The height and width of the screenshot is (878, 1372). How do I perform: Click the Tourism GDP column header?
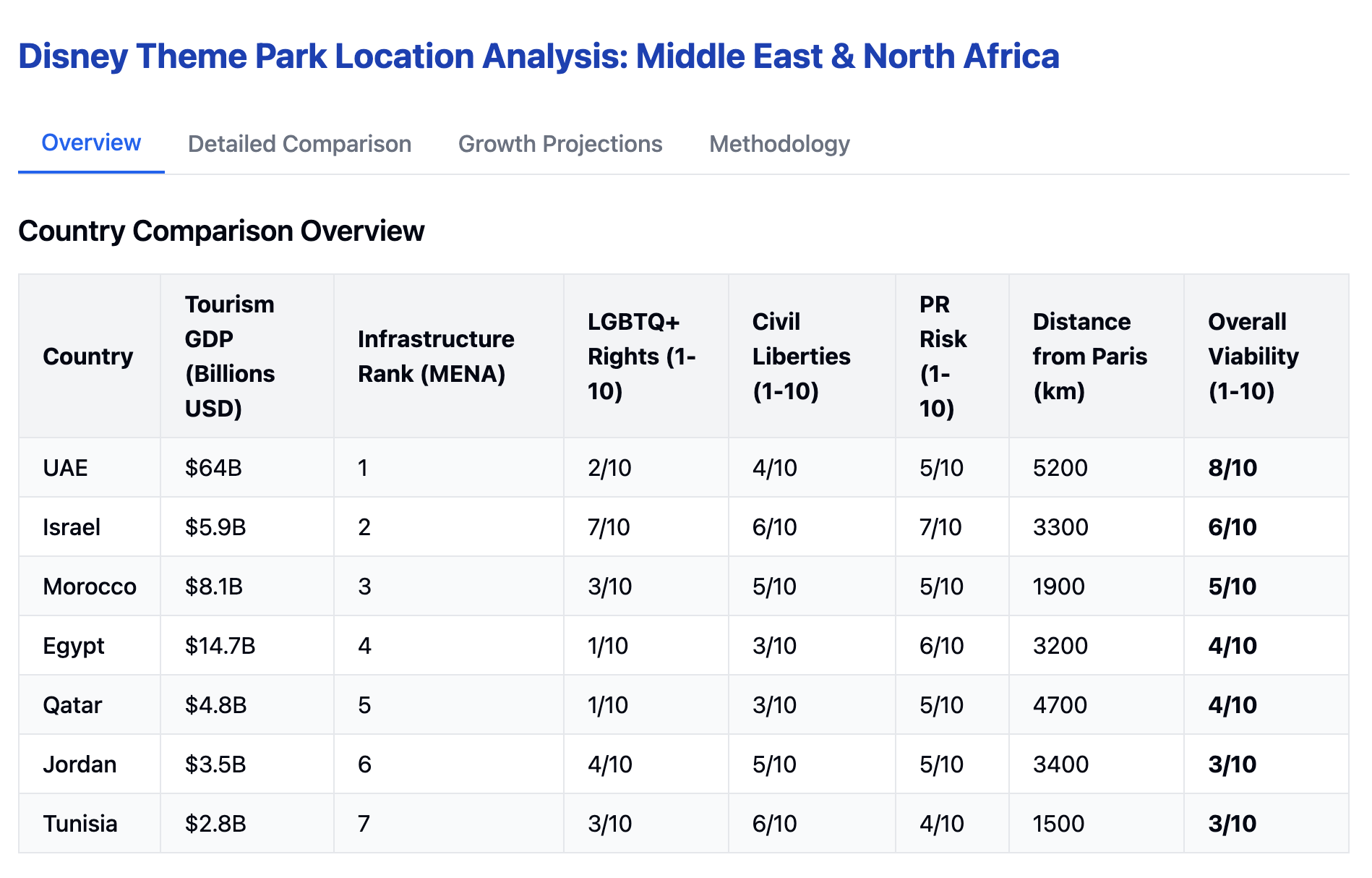(230, 357)
